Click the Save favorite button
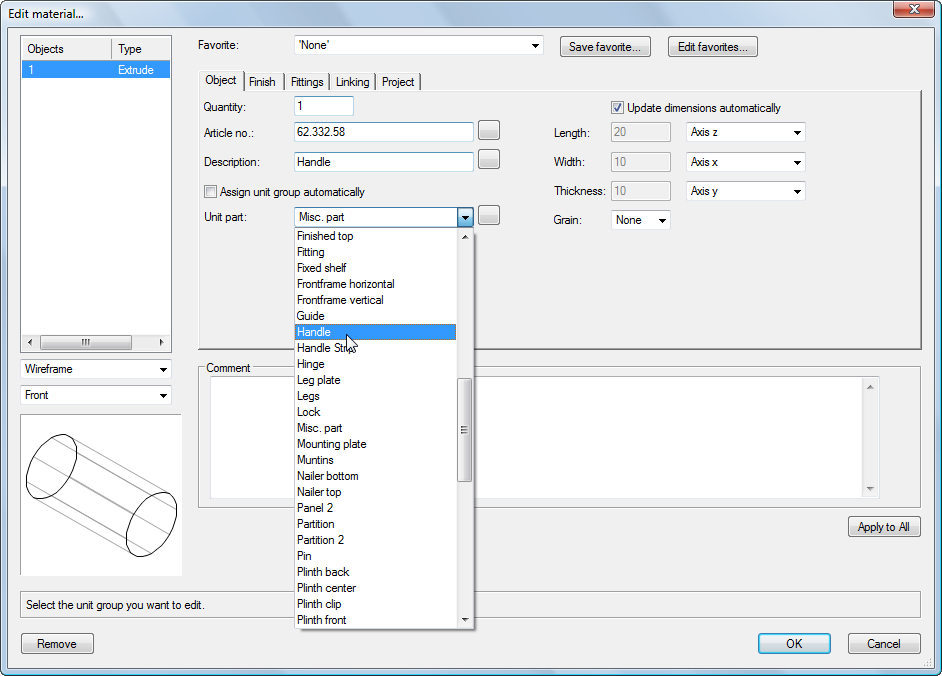Screen dimensions: 942x676 point(605,47)
